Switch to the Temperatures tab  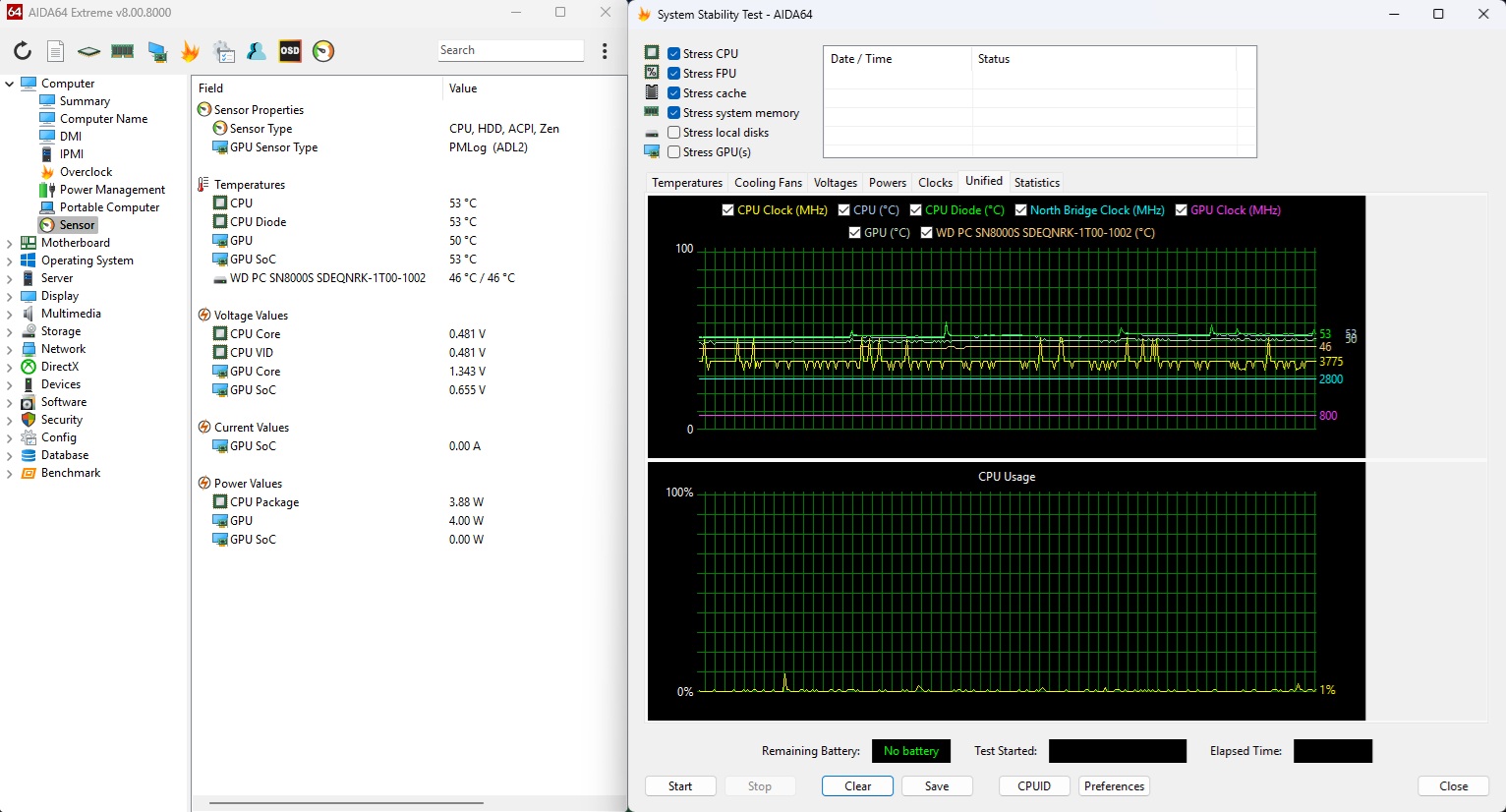pyautogui.click(x=686, y=183)
